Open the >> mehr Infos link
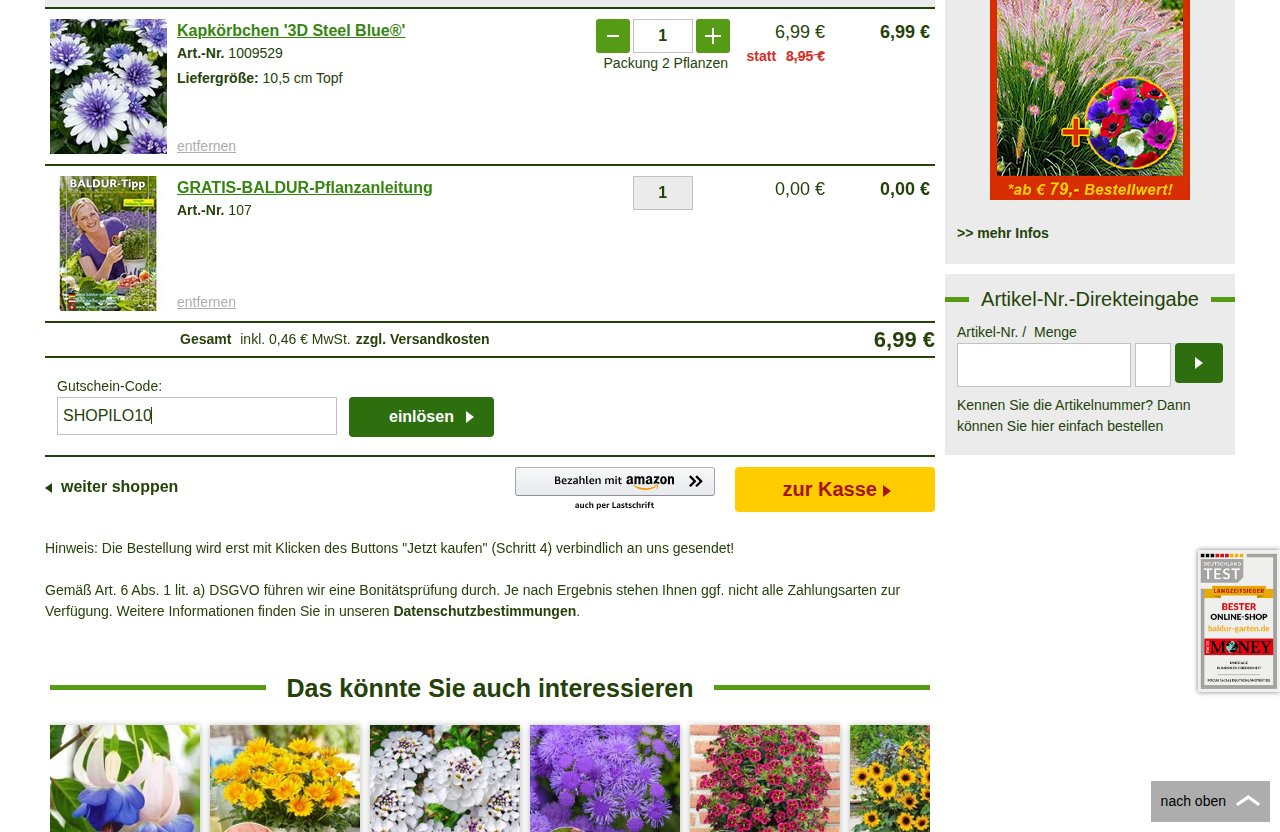 (1003, 233)
